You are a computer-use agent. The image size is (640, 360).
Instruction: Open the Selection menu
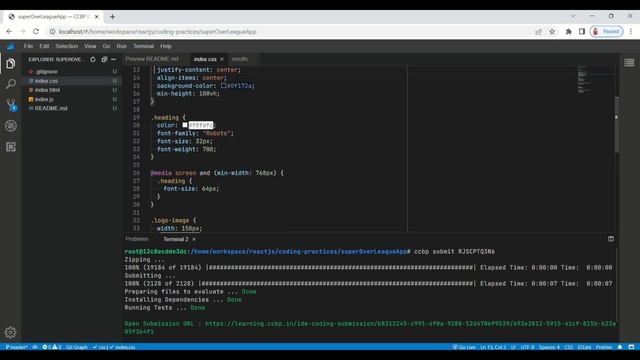[67, 46]
